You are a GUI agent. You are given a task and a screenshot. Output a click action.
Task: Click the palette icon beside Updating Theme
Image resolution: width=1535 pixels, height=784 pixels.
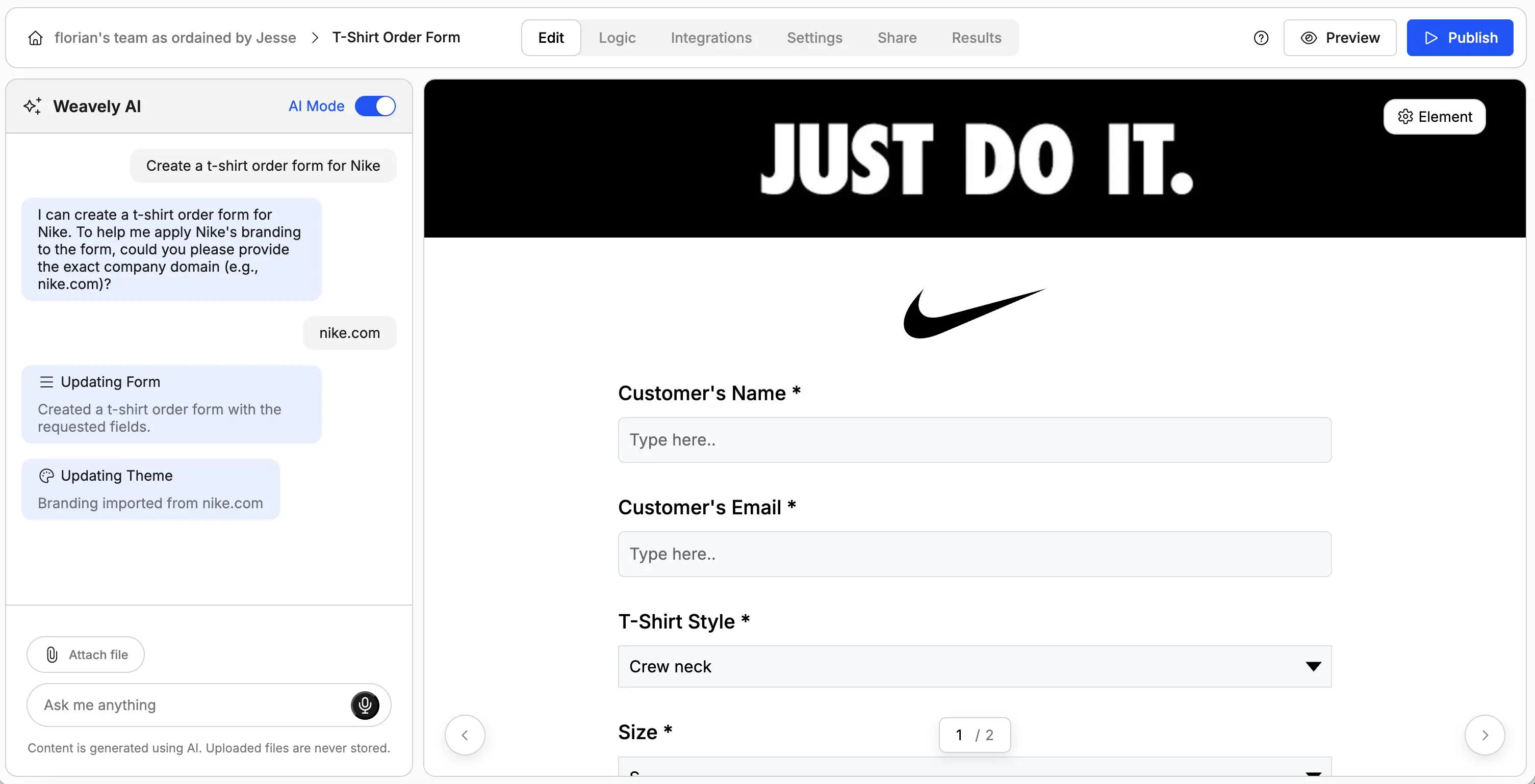click(46, 476)
